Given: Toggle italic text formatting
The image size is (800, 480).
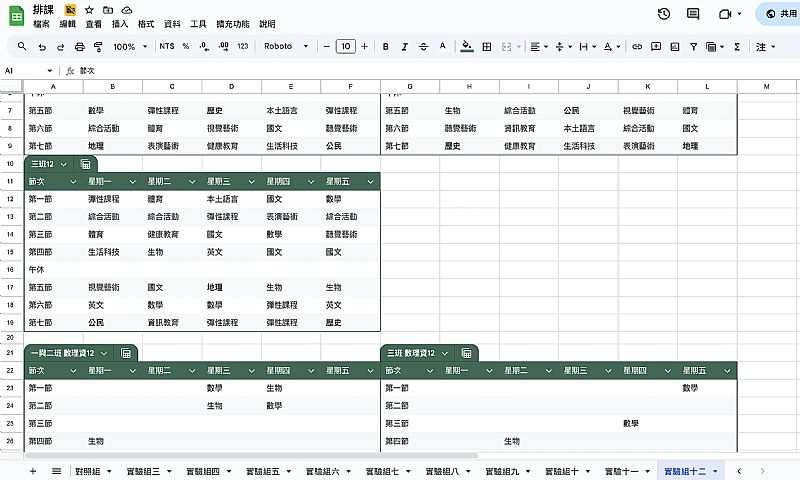Looking at the screenshot, I should (403, 47).
